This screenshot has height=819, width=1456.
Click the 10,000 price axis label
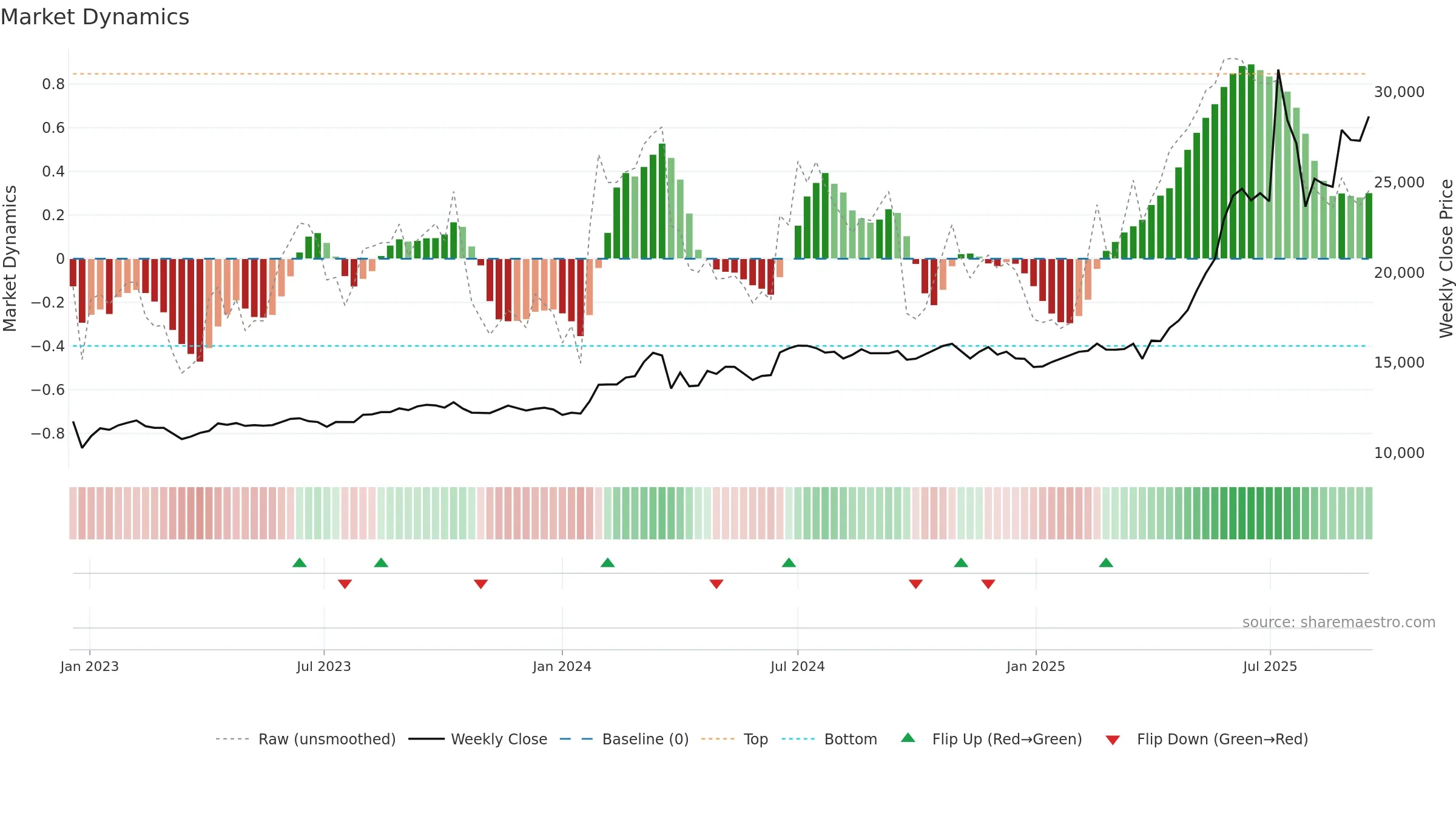pos(1400,453)
